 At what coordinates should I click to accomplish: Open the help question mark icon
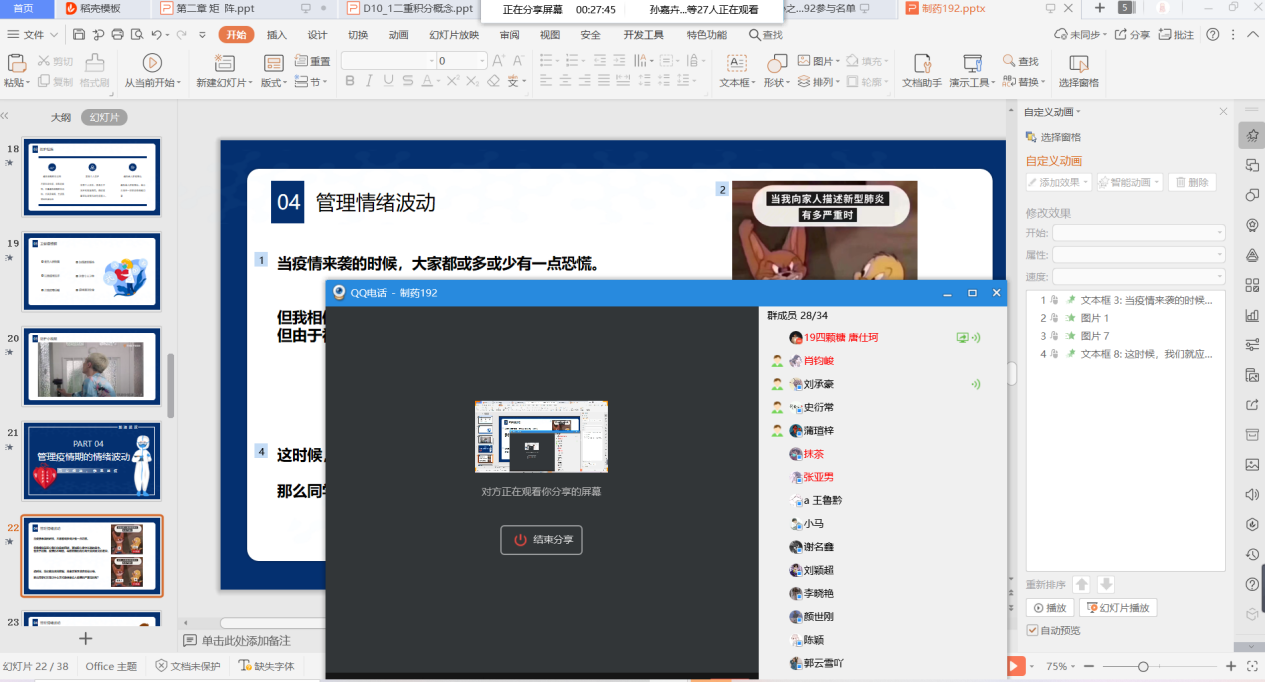[1213, 34]
